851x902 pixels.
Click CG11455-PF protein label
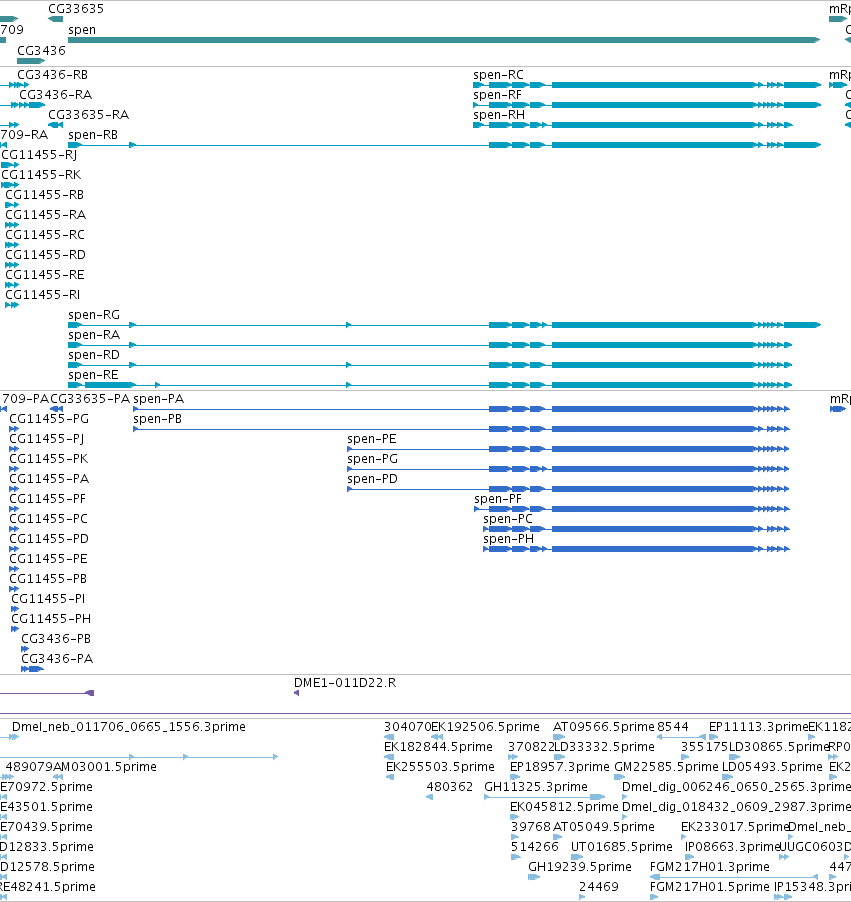(47, 499)
